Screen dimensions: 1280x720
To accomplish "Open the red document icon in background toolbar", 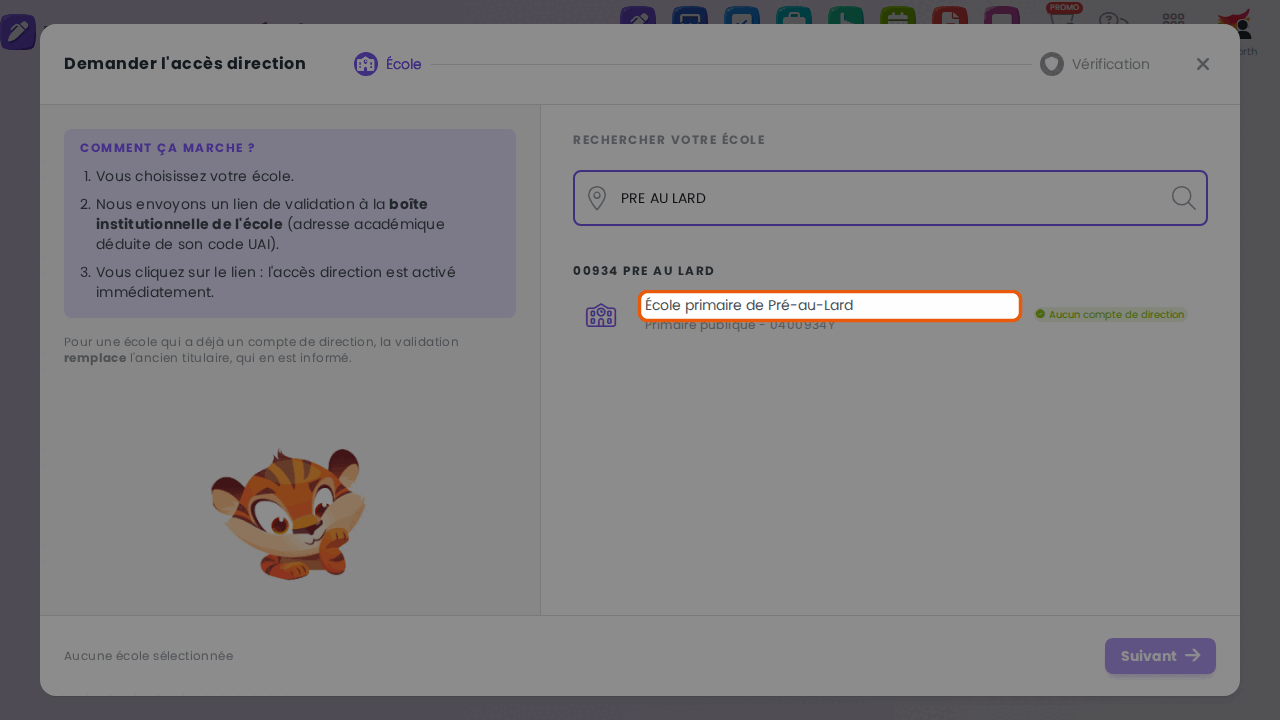I will coord(950,16).
